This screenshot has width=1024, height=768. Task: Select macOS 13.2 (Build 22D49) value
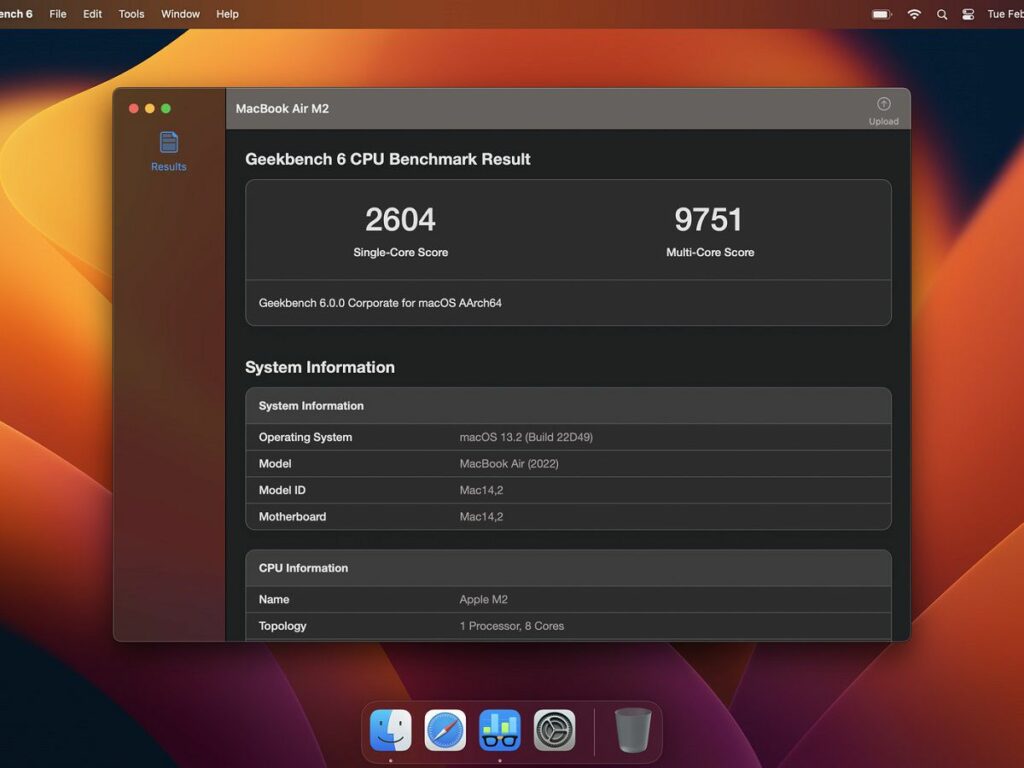[x=526, y=437]
